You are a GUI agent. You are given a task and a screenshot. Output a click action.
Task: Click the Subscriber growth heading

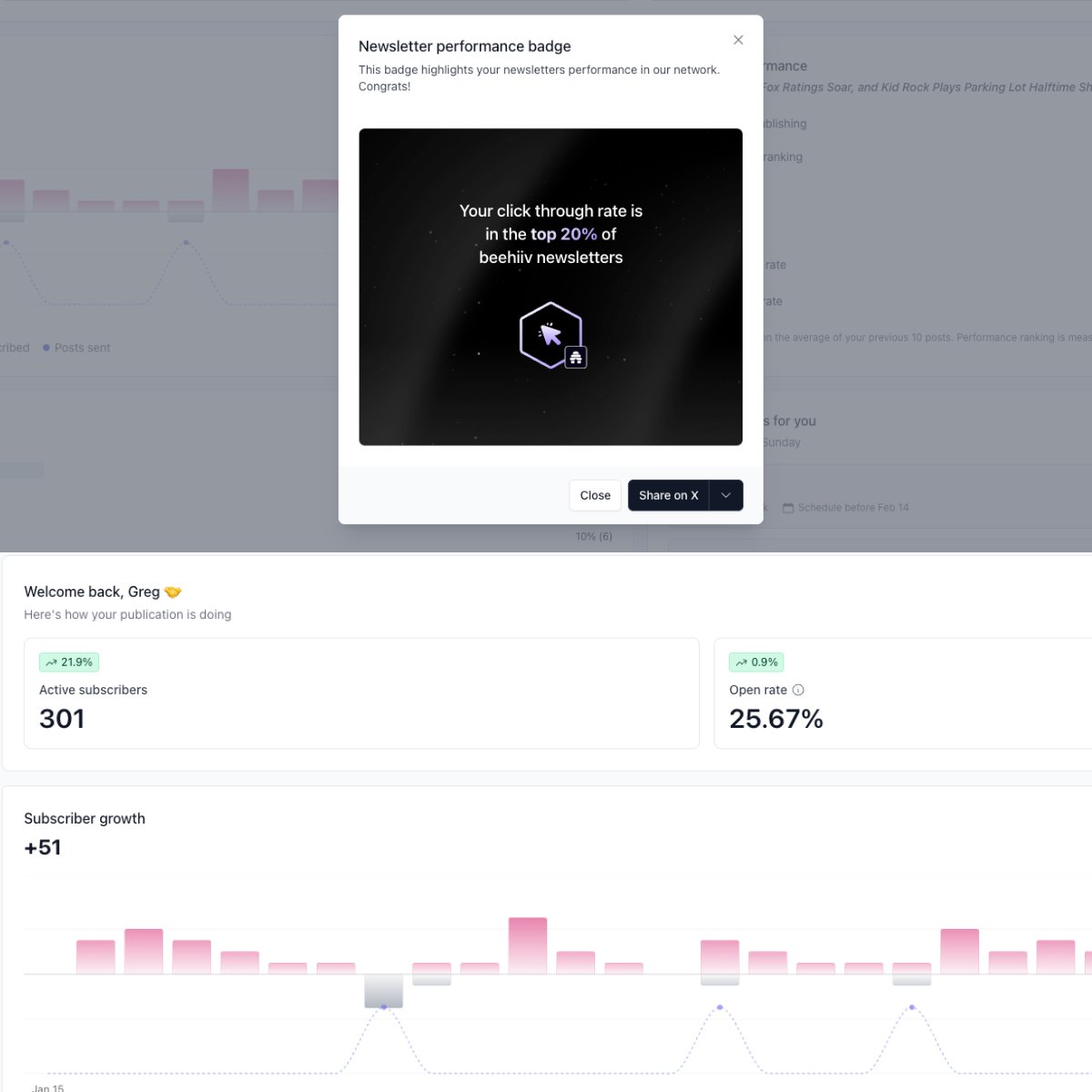click(x=85, y=818)
